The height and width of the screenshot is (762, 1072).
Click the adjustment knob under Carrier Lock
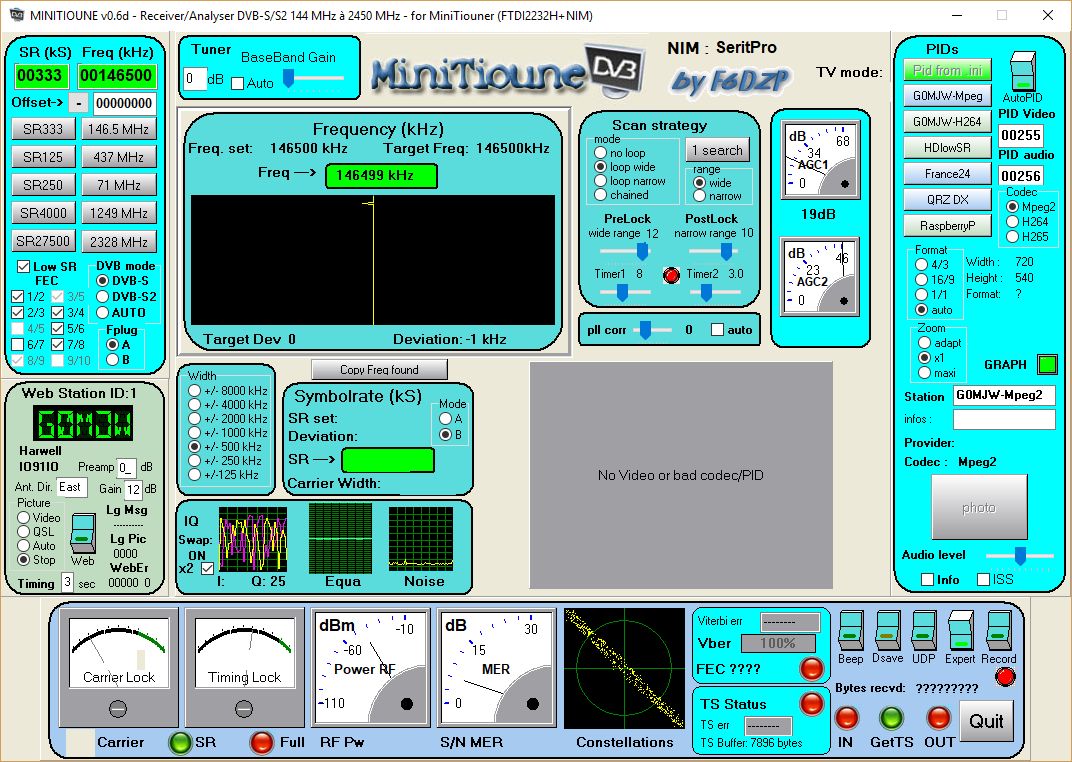[118, 709]
